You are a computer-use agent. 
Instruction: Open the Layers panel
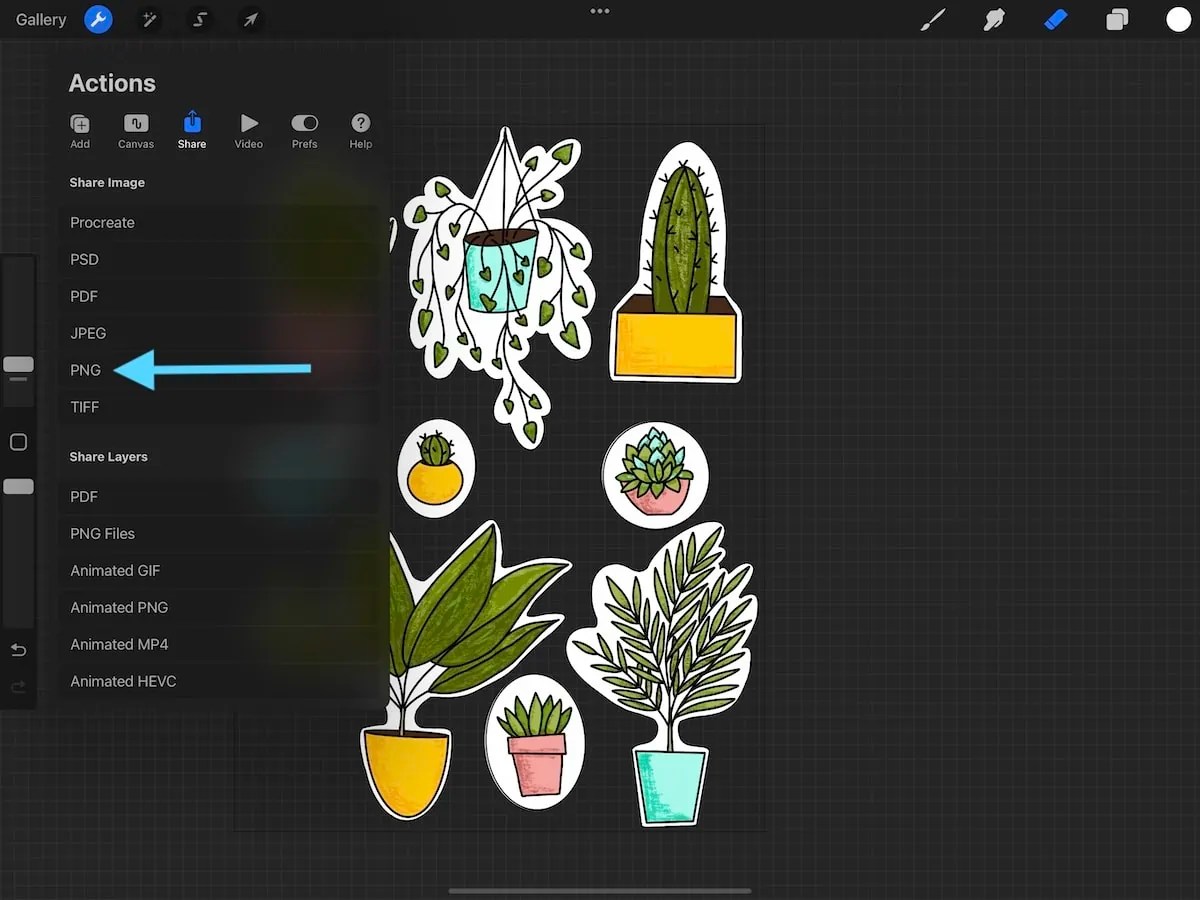[1117, 19]
